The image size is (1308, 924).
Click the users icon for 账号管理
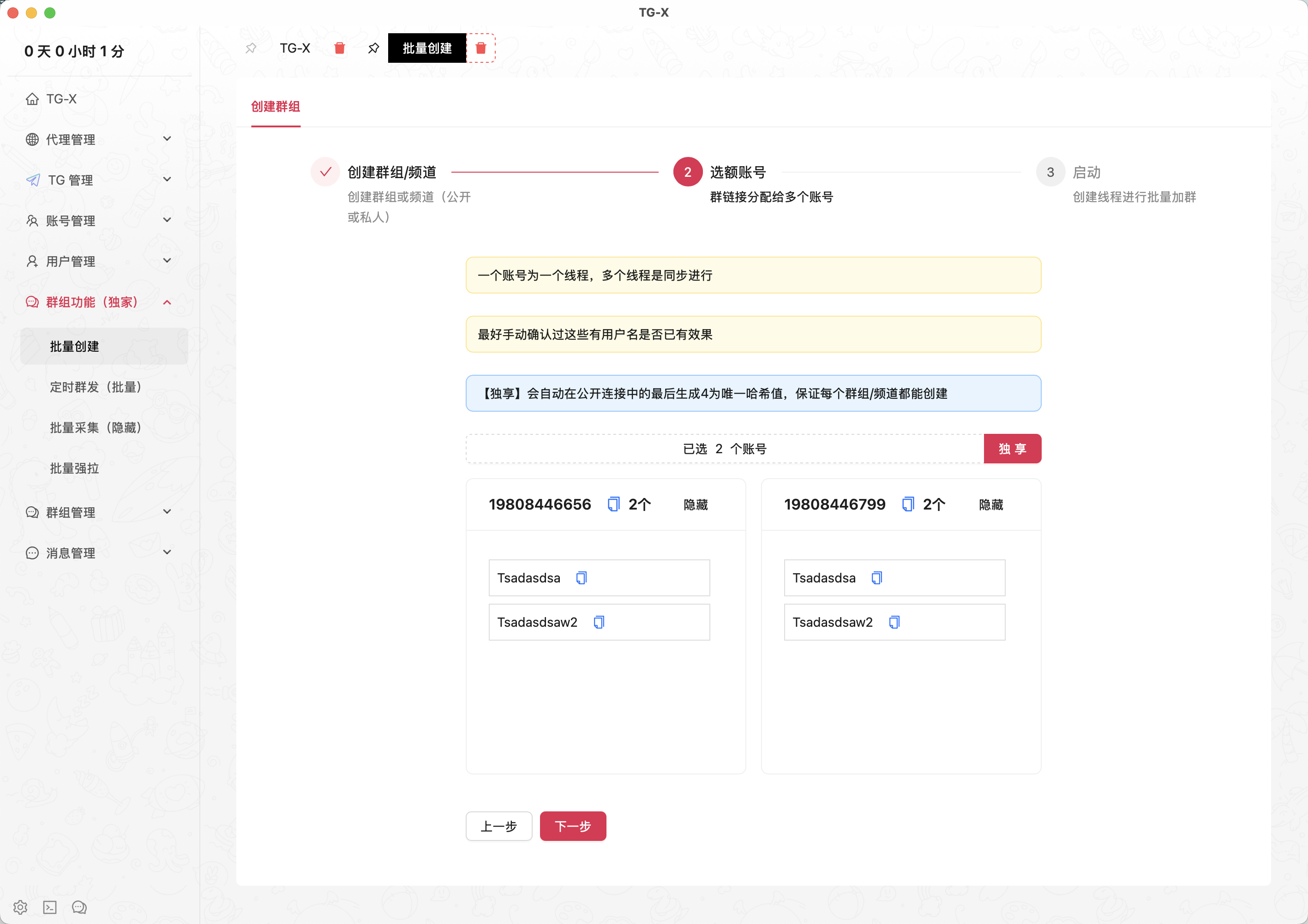point(32,221)
